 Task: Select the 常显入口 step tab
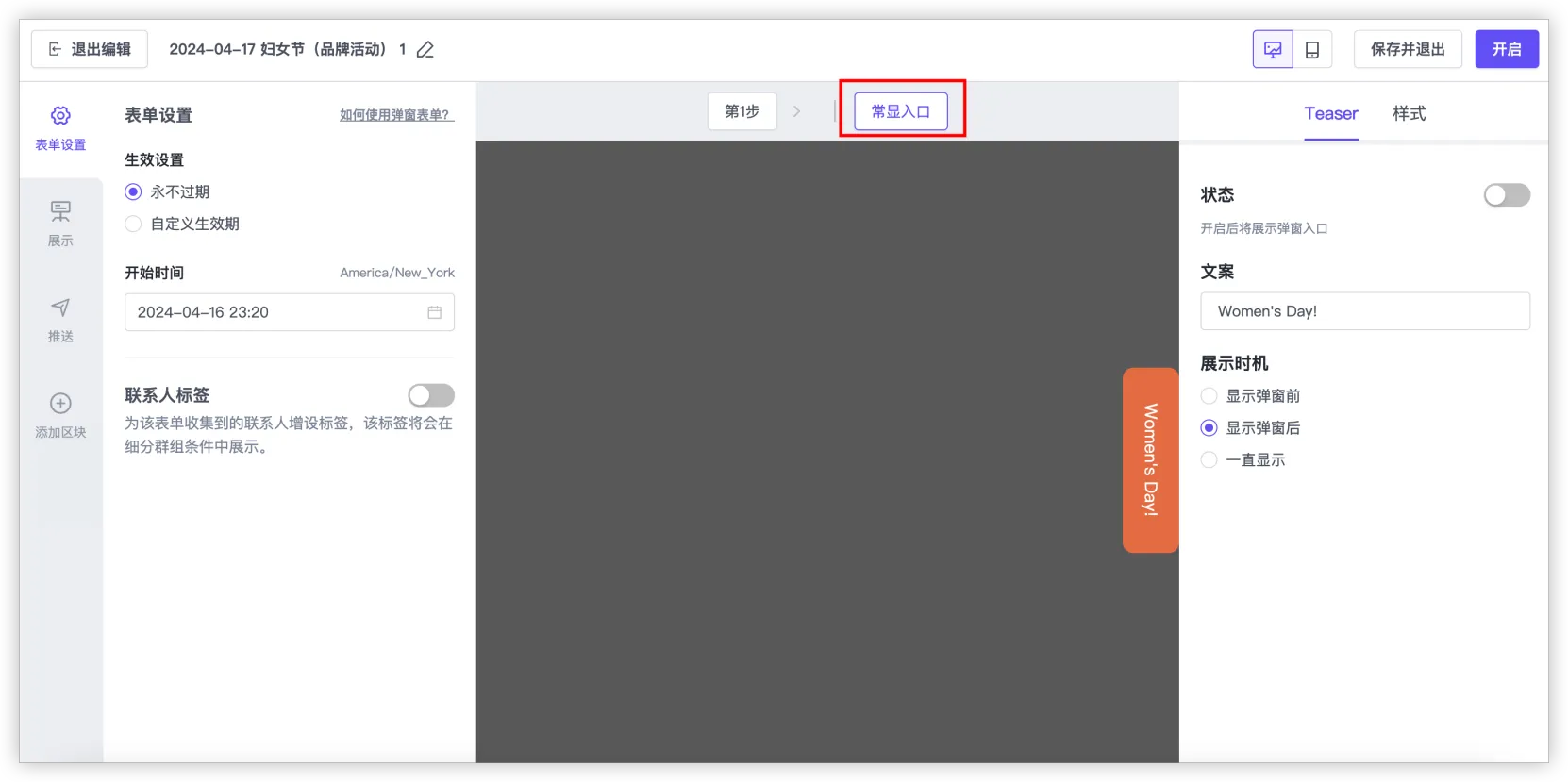900,111
